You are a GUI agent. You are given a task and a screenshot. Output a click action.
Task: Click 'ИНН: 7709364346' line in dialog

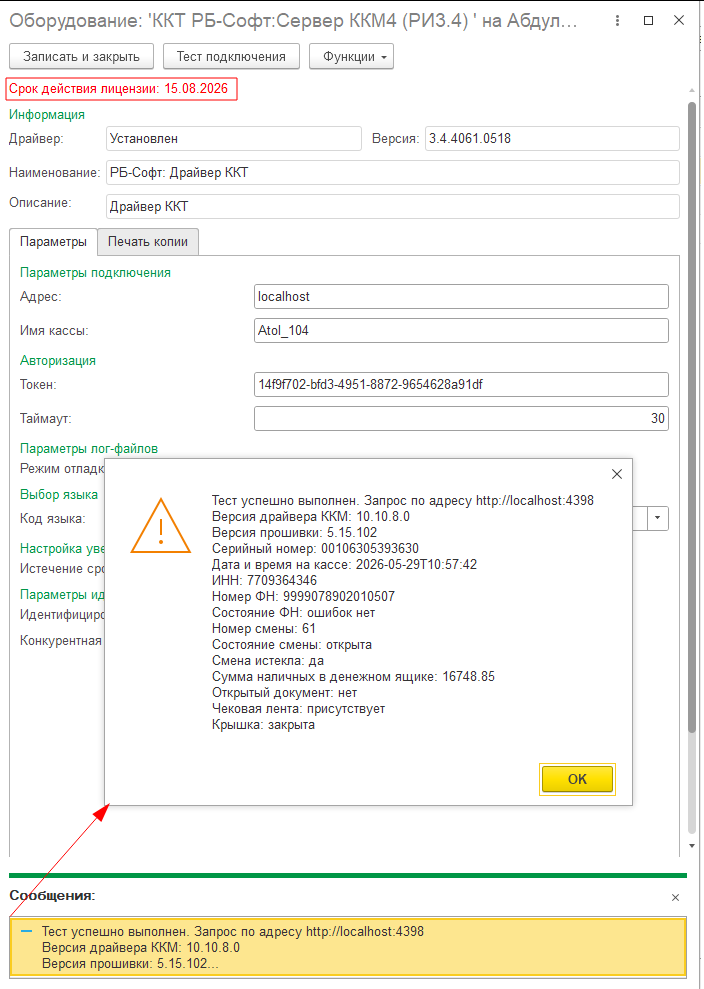[x=264, y=580]
